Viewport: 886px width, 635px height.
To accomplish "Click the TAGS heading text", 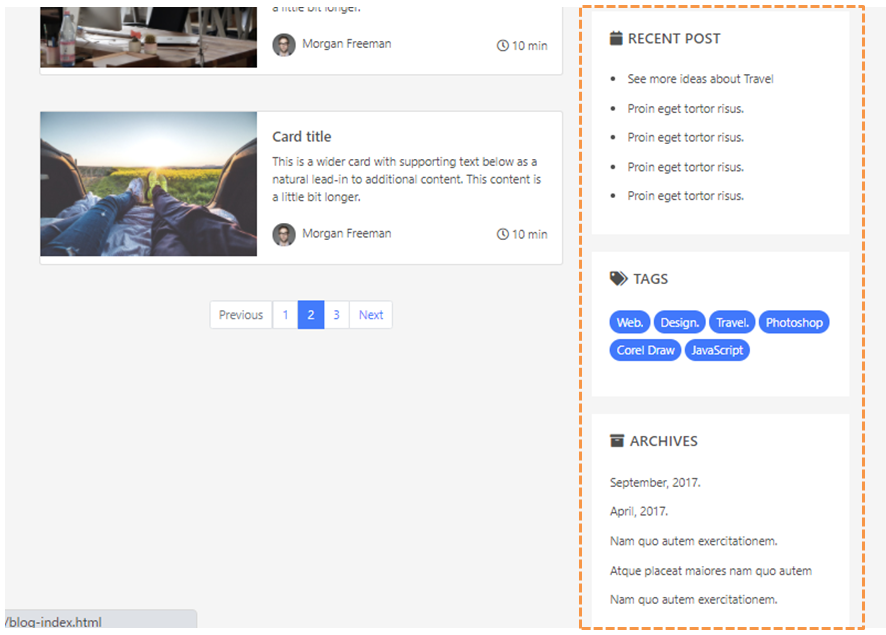I will (650, 279).
